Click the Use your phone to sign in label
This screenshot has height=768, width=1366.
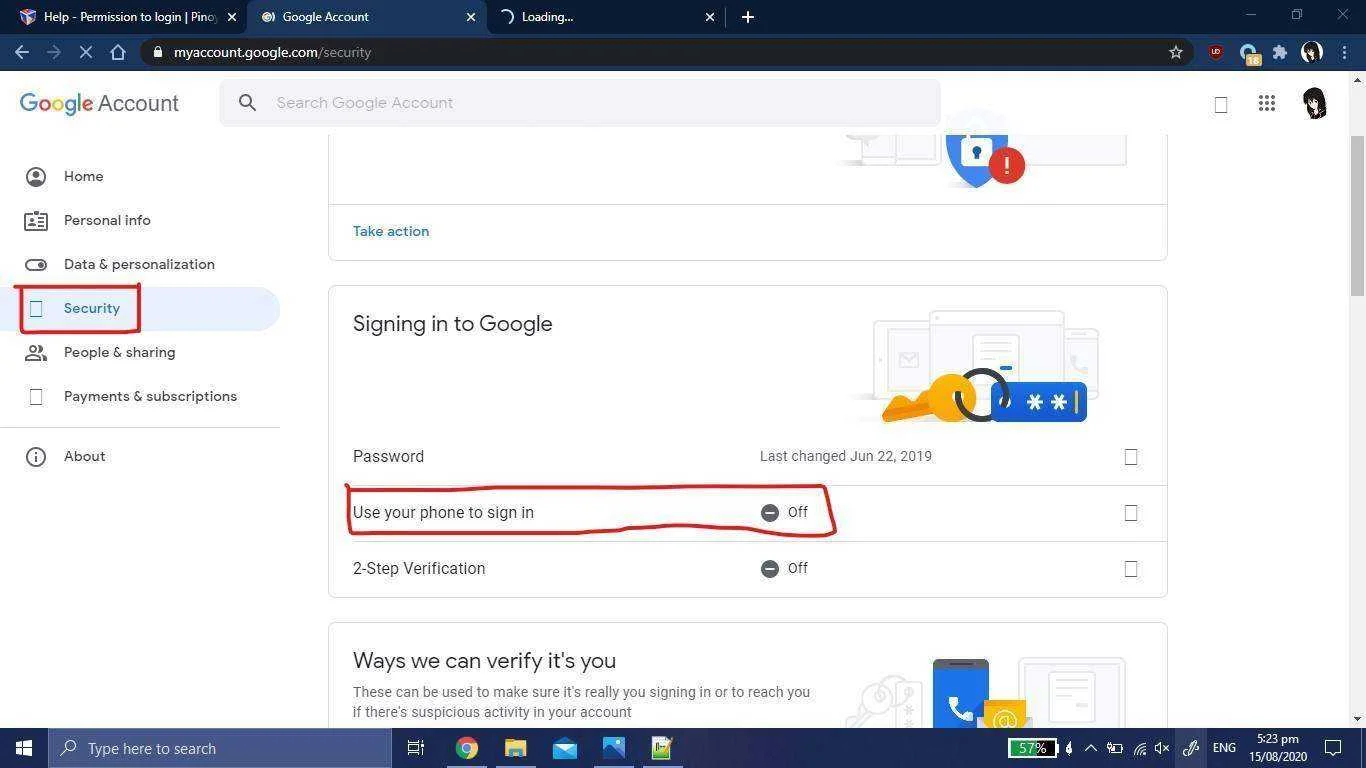tap(443, 512)
